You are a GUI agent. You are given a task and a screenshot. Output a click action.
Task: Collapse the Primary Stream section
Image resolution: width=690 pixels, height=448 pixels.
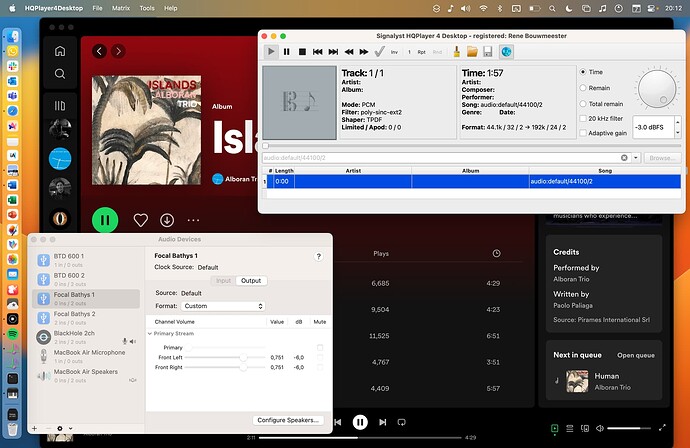click(150, 334)
